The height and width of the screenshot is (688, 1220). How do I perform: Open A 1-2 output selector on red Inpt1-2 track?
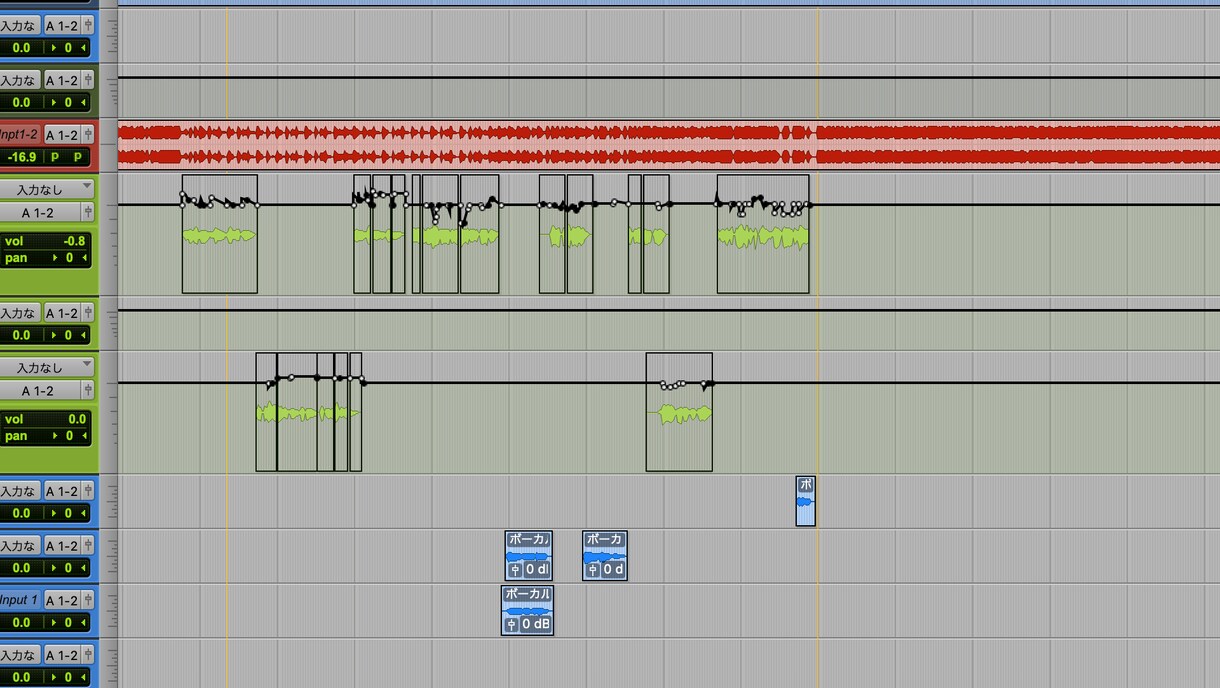coord(62,135)
